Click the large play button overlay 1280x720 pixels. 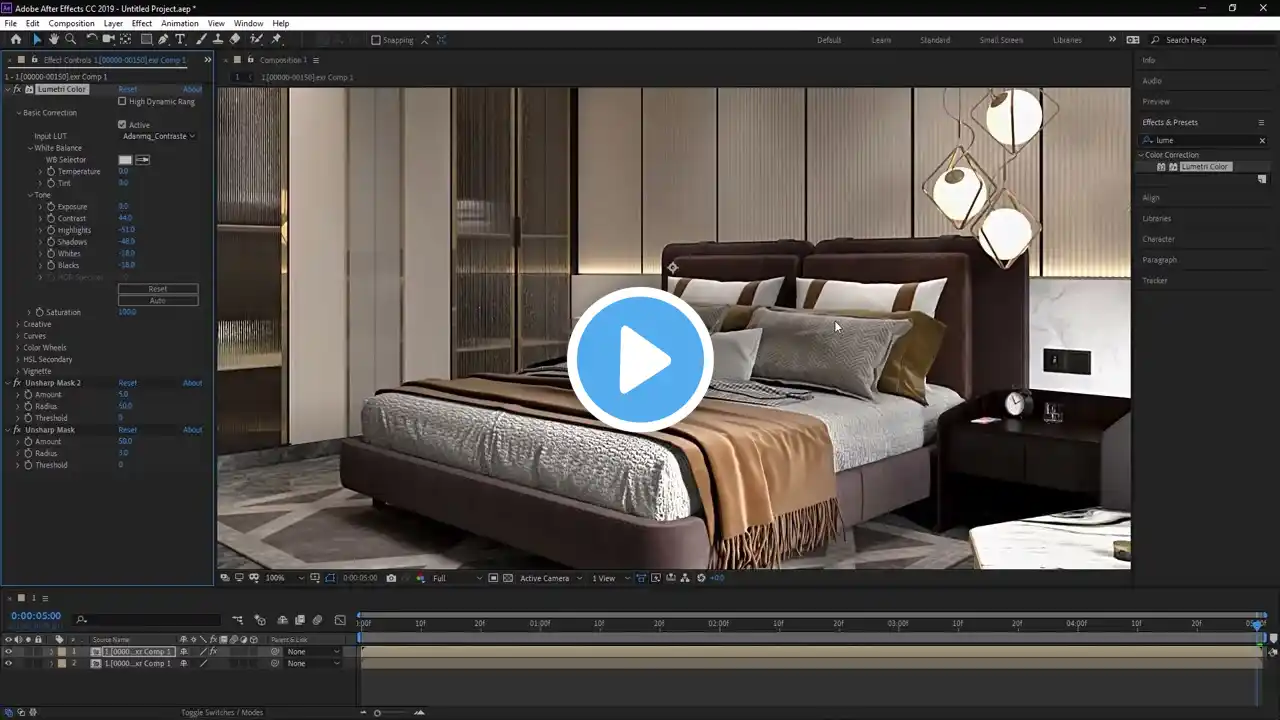pyautogui.click(x=640, y=359)
